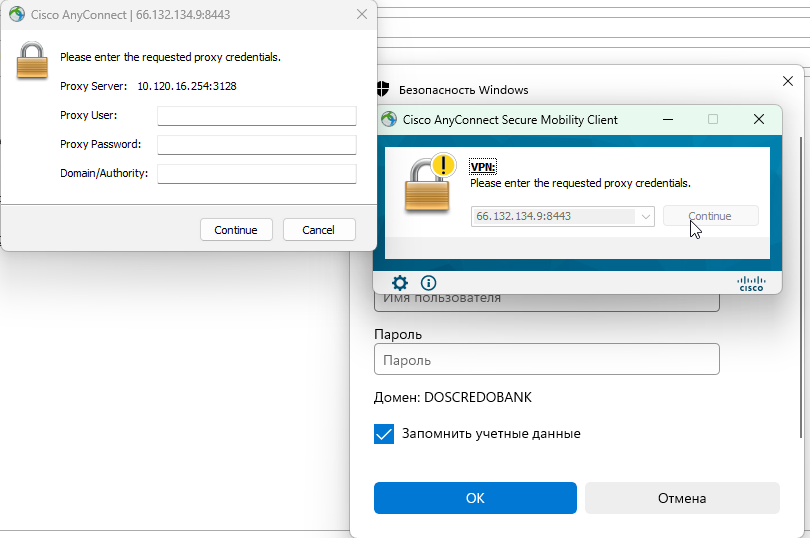The width and height of the screenshot is (810, 538).
Task: Focus the Proxy Password input field
Action: tap(257, 145)
